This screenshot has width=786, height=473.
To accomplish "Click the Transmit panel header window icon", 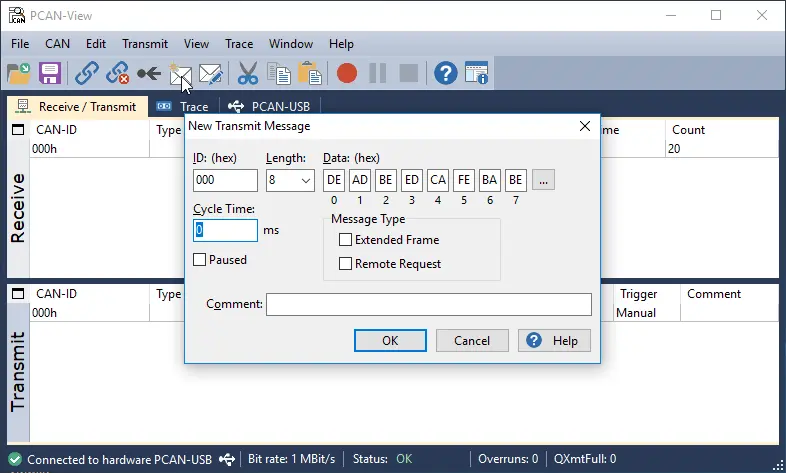I will [x=18, y=294].
